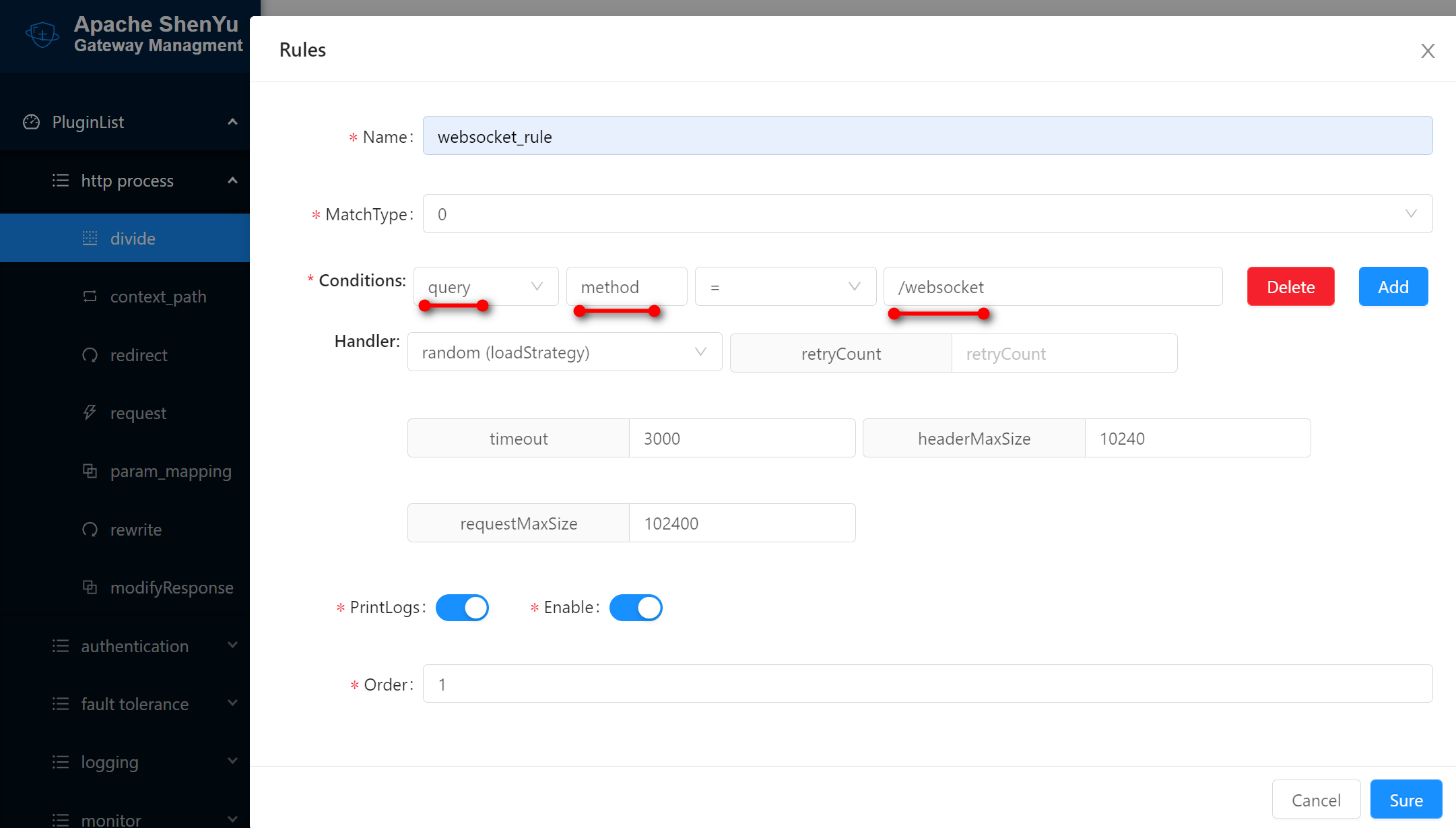Click the Sure button to confirm
The height and width of the screenshot is (828, 1456).
tap(1405, 800)
